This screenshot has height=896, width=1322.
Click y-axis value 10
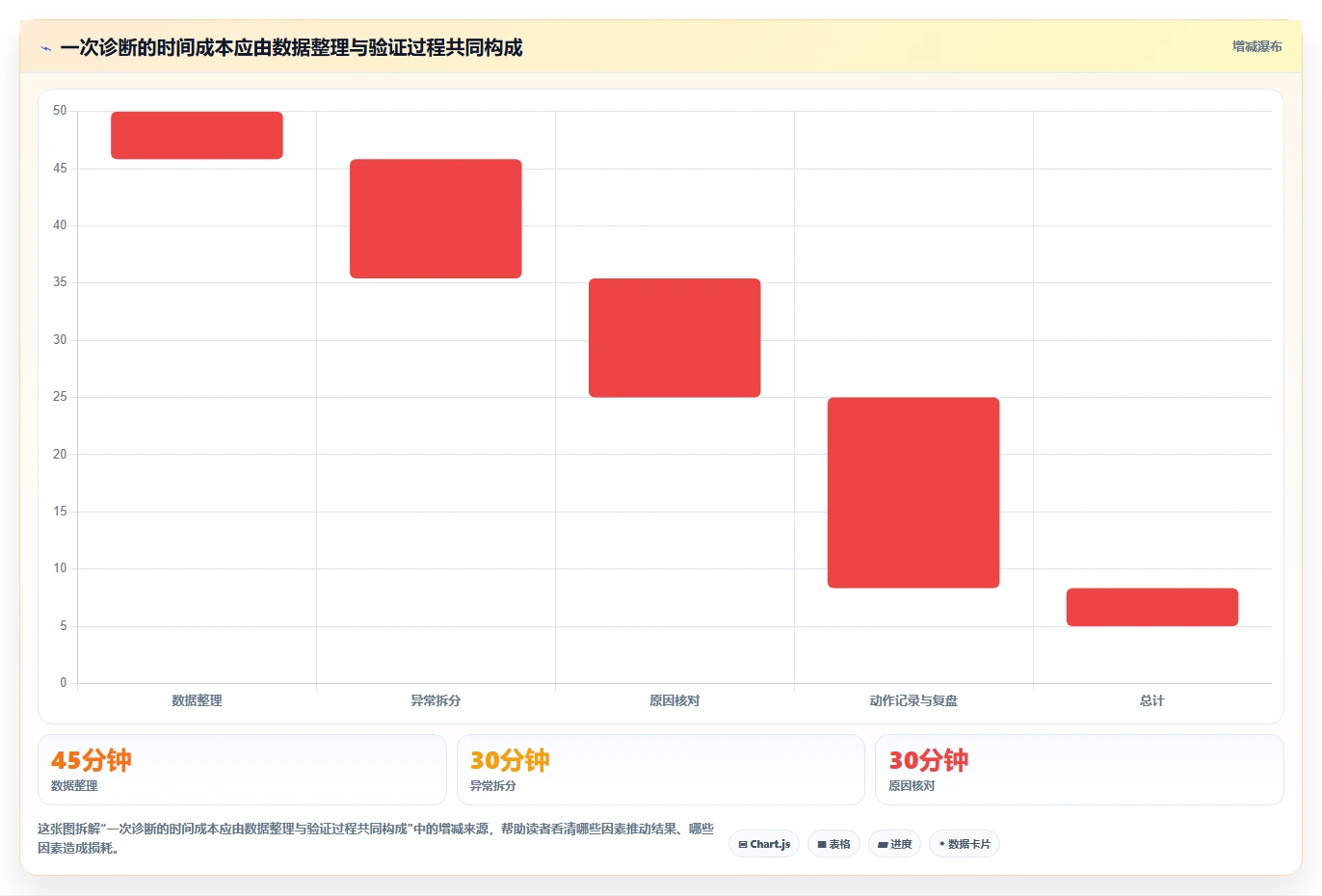pyautogui.click(x=60, y=568)
